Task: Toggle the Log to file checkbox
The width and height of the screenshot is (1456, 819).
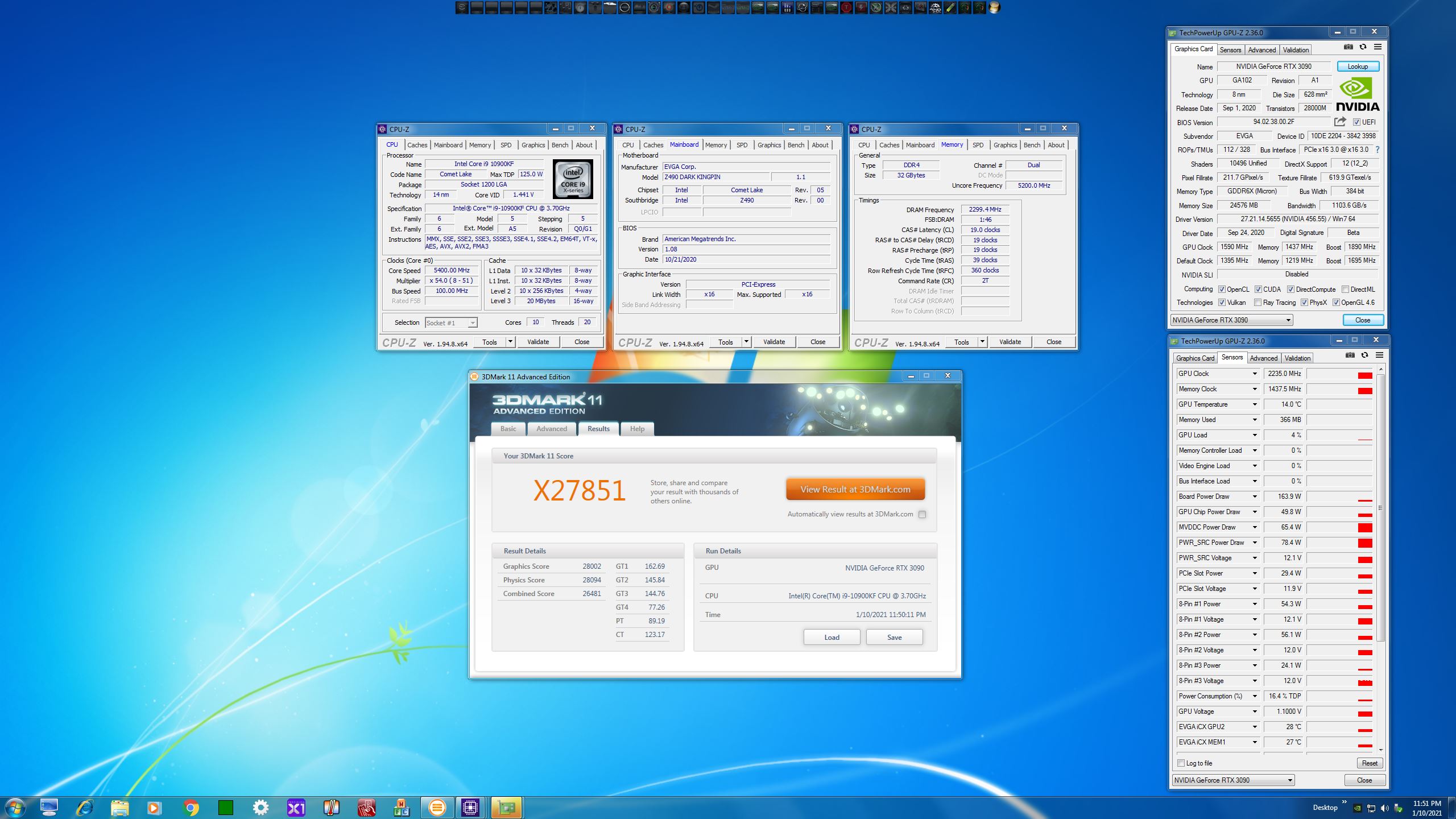Action: pyautogui.click(x=1181, y=763)
